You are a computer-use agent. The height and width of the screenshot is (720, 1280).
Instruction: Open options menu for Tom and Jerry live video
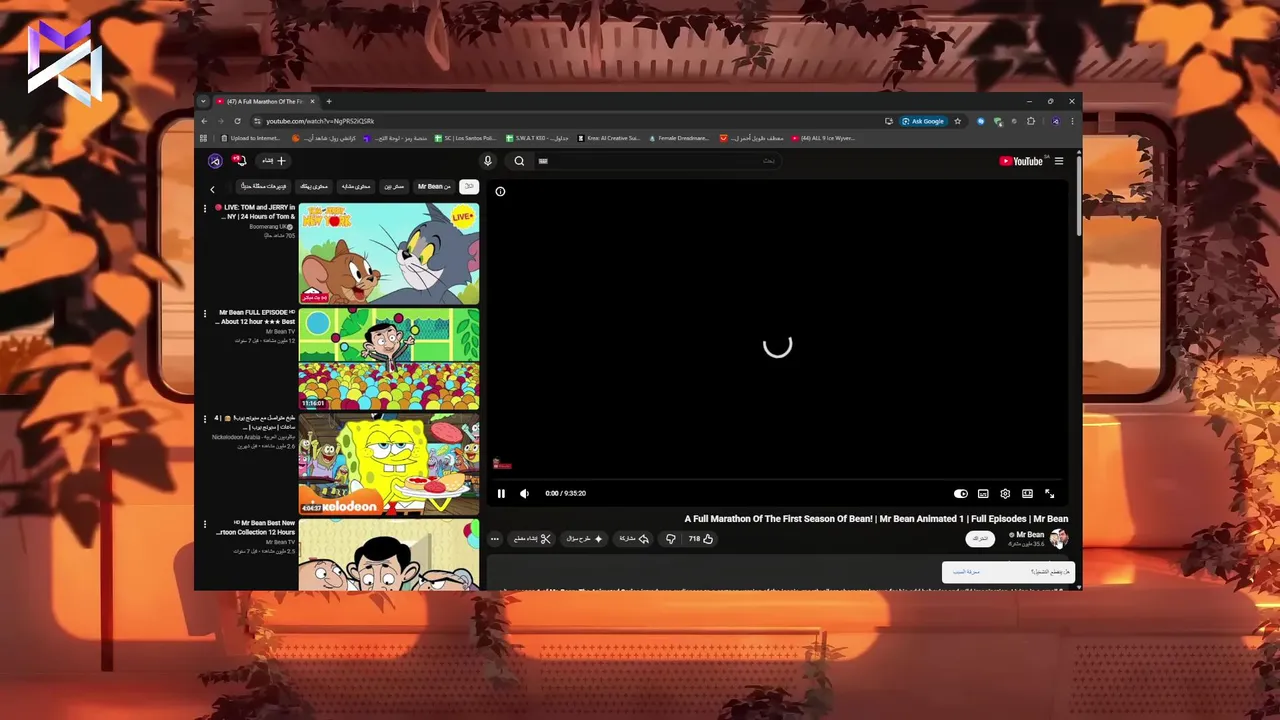[x=205, y=209]
